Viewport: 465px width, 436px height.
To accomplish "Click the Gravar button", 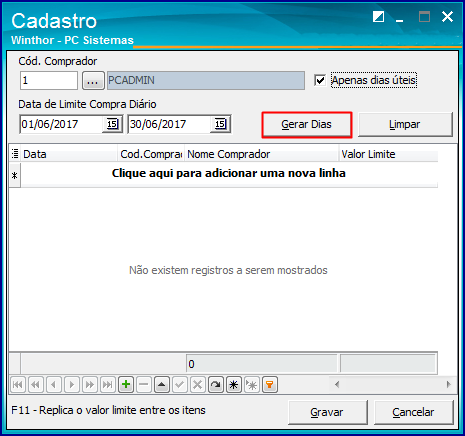I will [328, 412].
